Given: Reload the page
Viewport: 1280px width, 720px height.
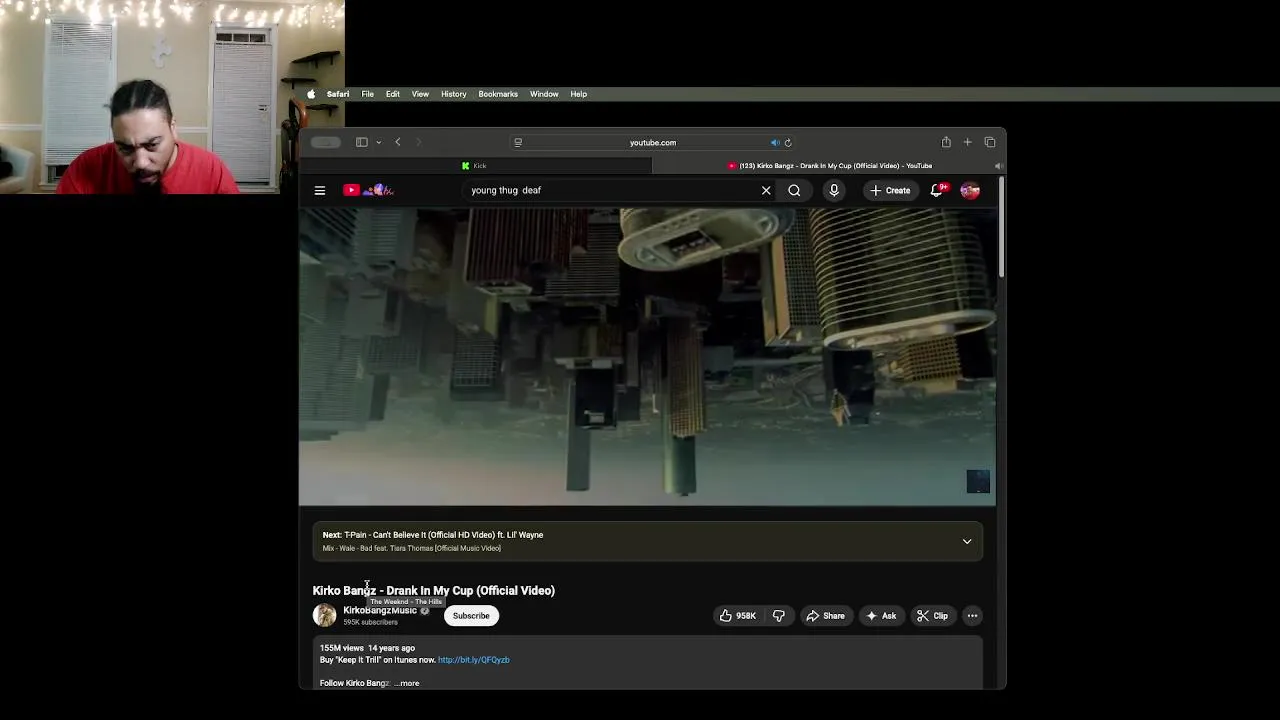Looking at the screenshot, I should click(x=788, y=142).
